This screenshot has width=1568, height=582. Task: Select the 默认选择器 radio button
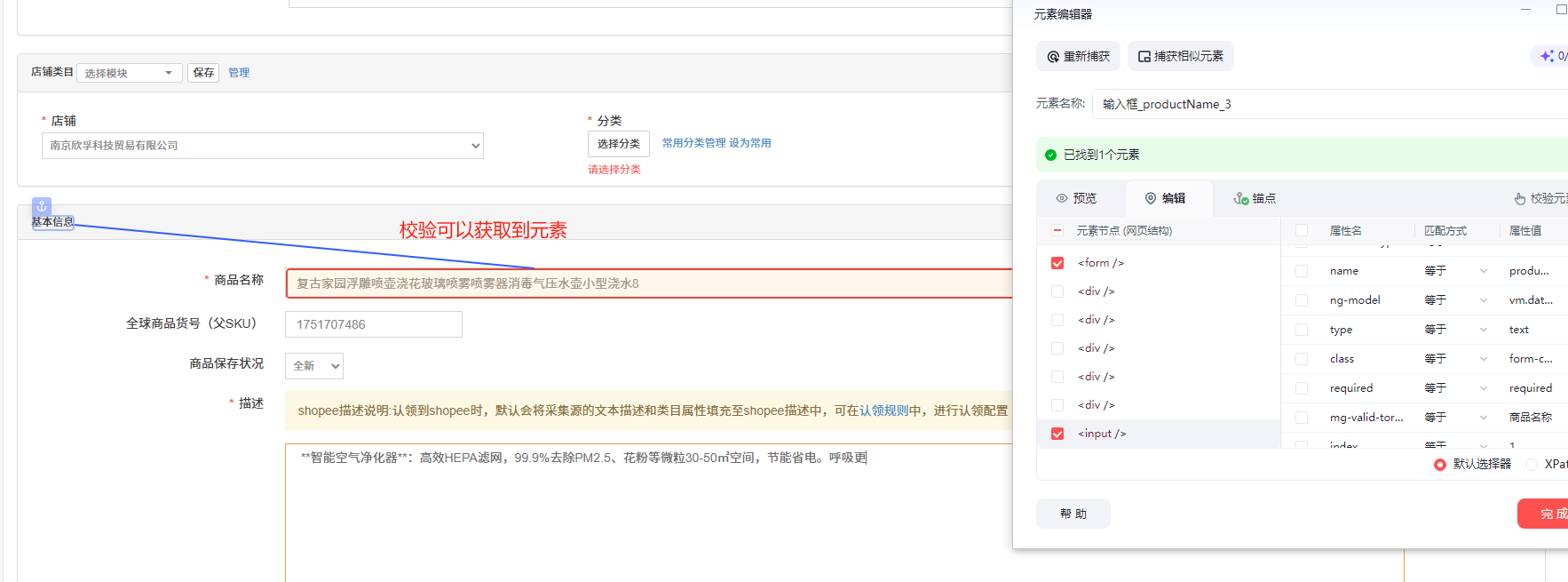1440,465
